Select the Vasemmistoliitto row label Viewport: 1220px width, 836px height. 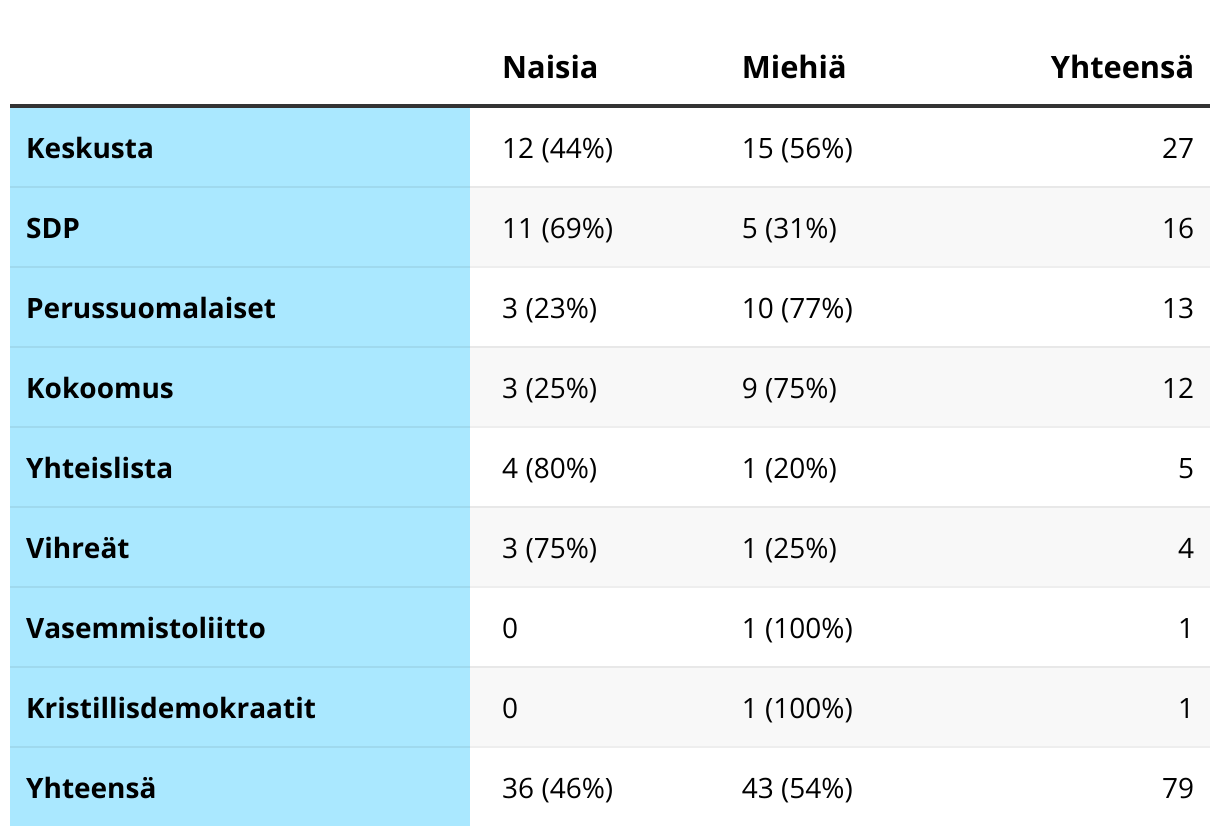pos(146,628)
